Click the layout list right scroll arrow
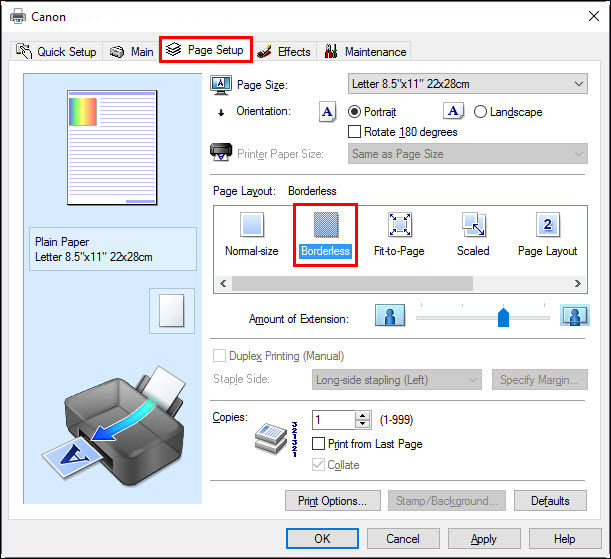This screenshot has width=611, height=559. coord(578,283)
